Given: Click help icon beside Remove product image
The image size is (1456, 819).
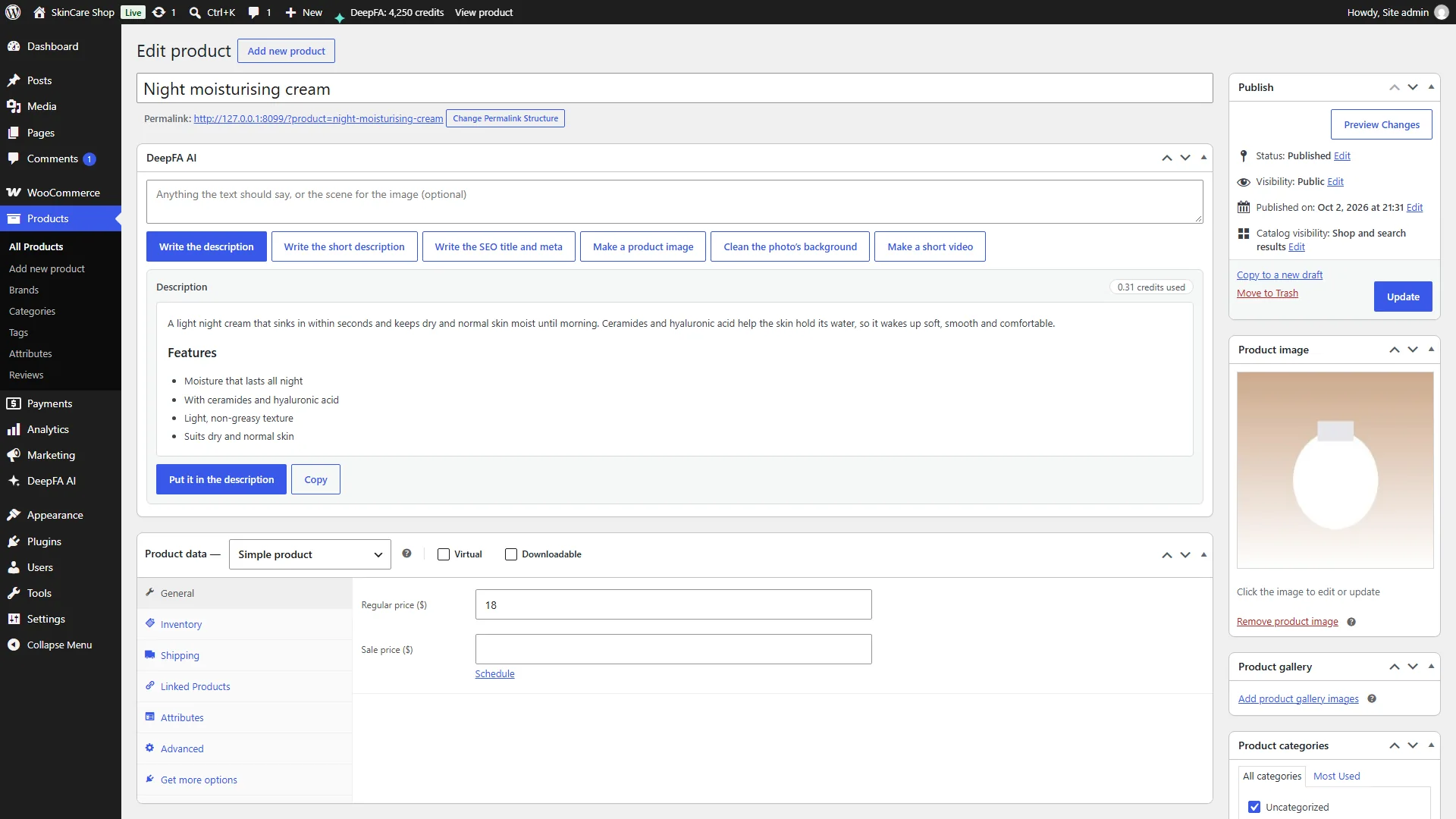Looking at the screenshot, I should (x=1351, y=622).
